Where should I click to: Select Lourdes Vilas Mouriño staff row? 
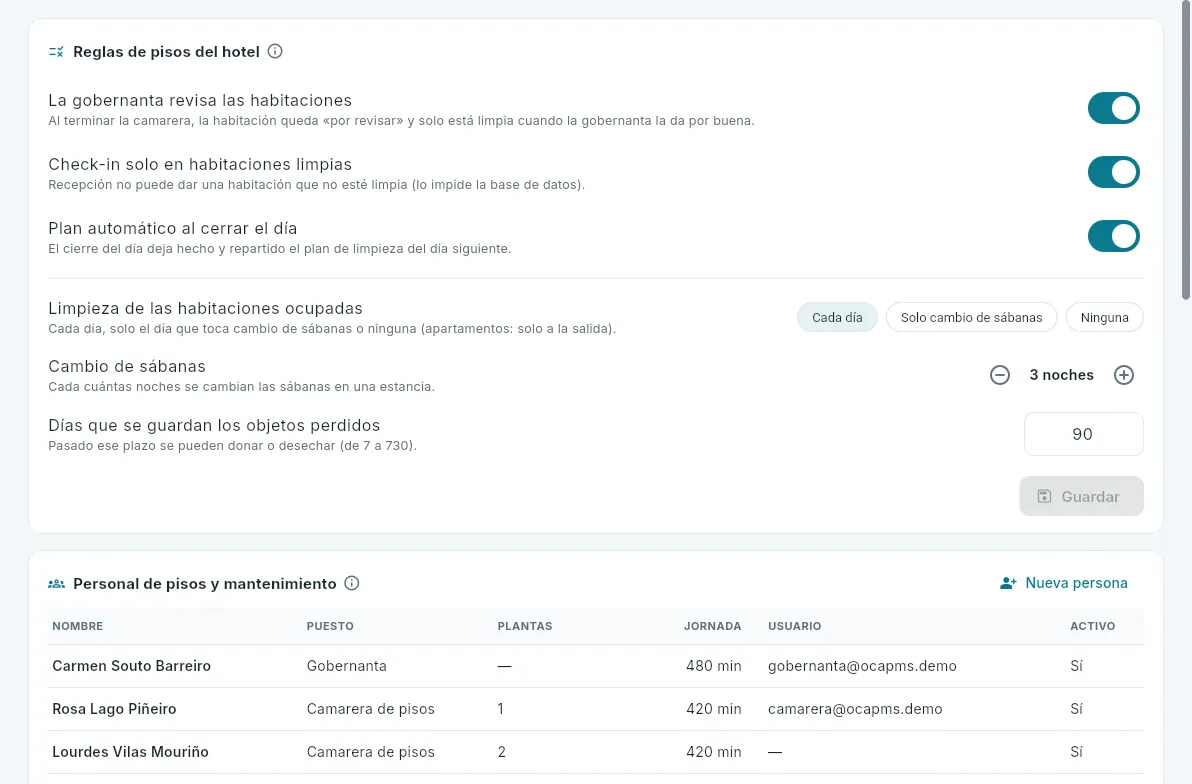(595, 752)
